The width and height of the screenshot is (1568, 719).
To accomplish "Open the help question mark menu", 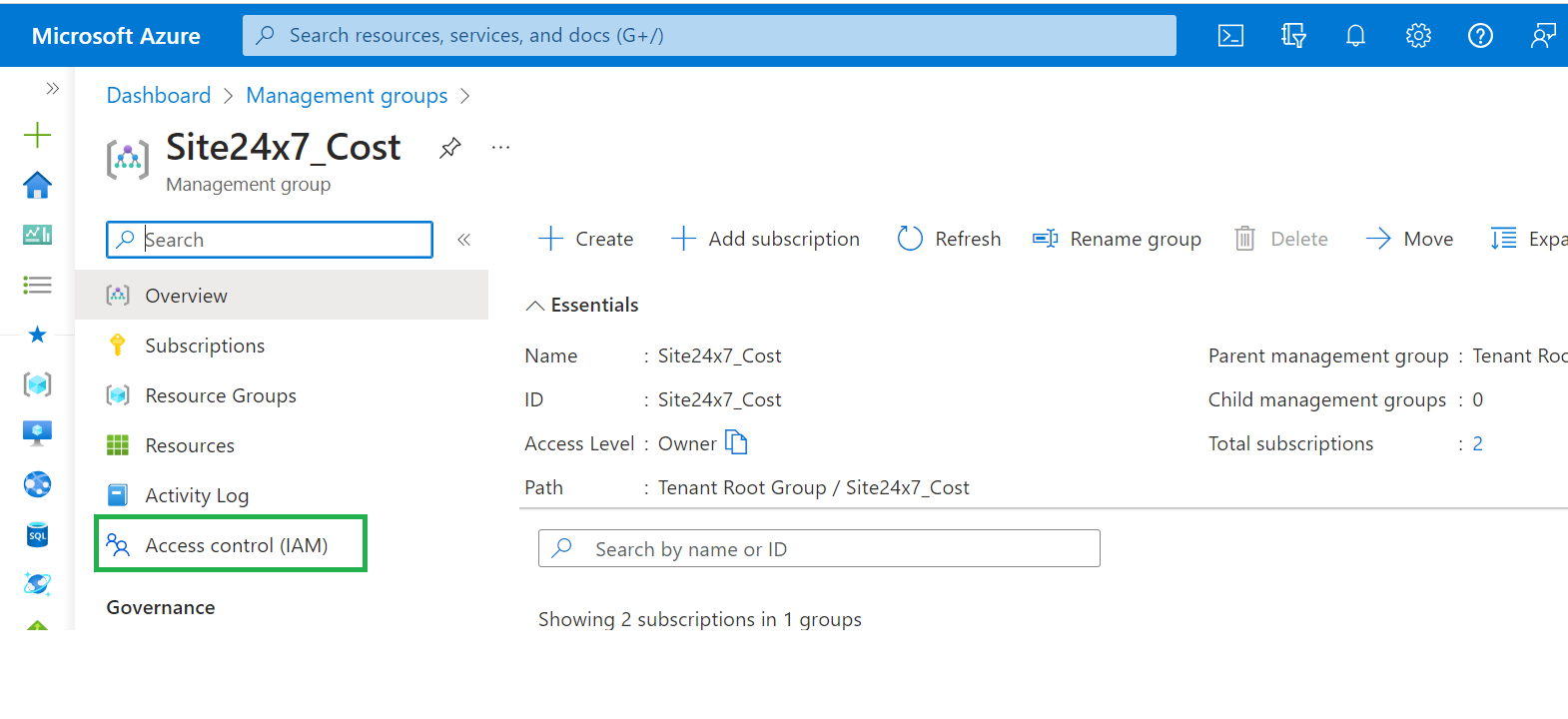I will (x=1480, y=36).
